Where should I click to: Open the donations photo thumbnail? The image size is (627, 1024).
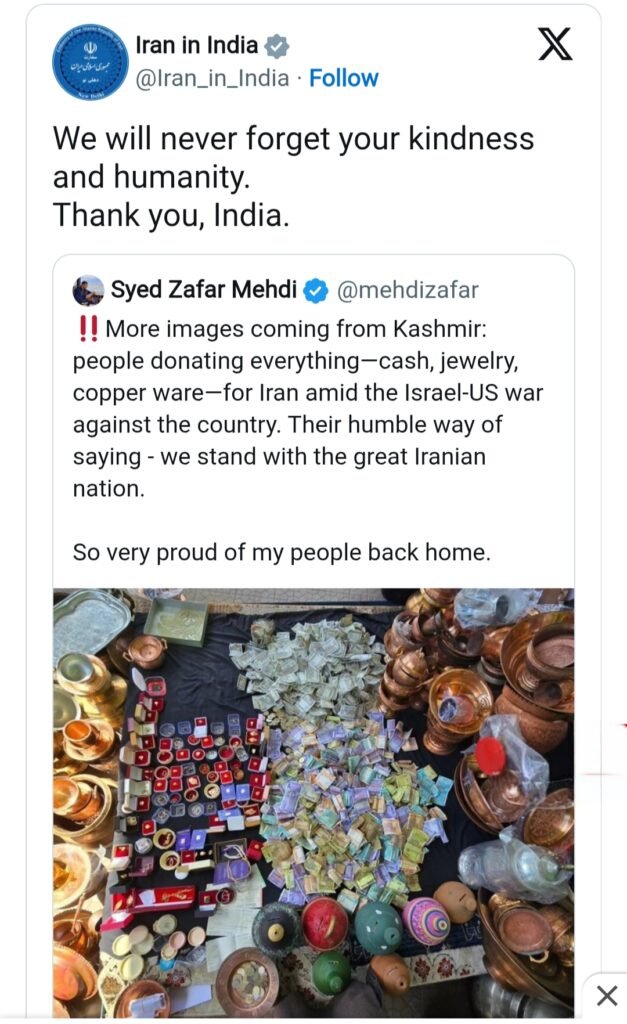click(x=313, y=800)
